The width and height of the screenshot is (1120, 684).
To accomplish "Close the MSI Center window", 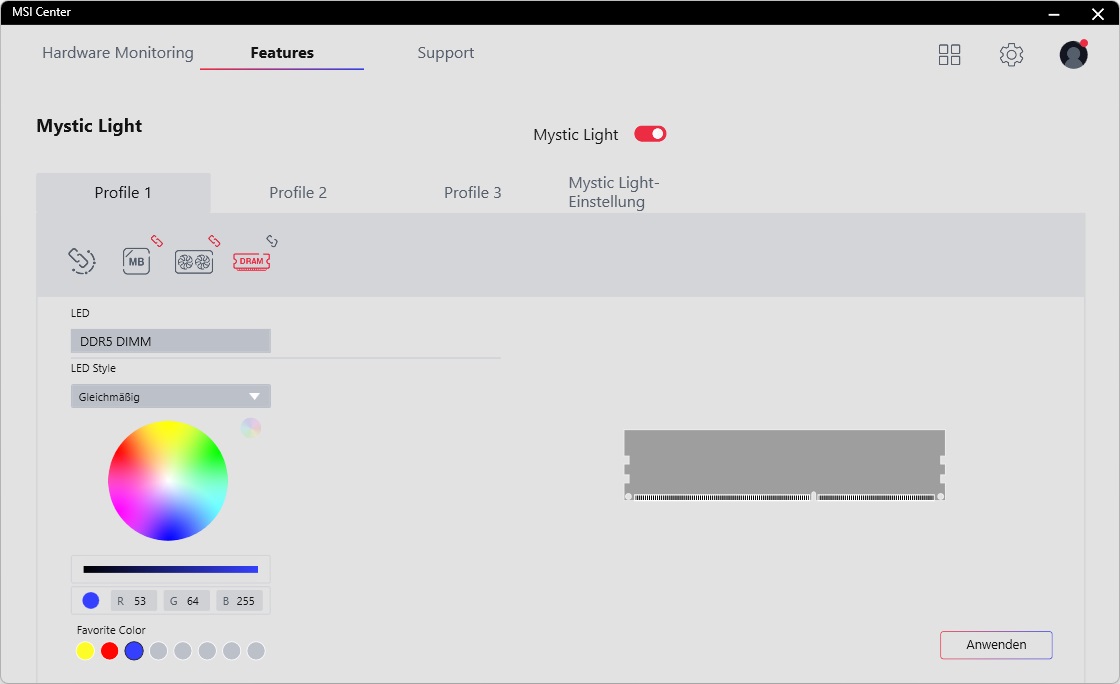I will [1098, 14].
